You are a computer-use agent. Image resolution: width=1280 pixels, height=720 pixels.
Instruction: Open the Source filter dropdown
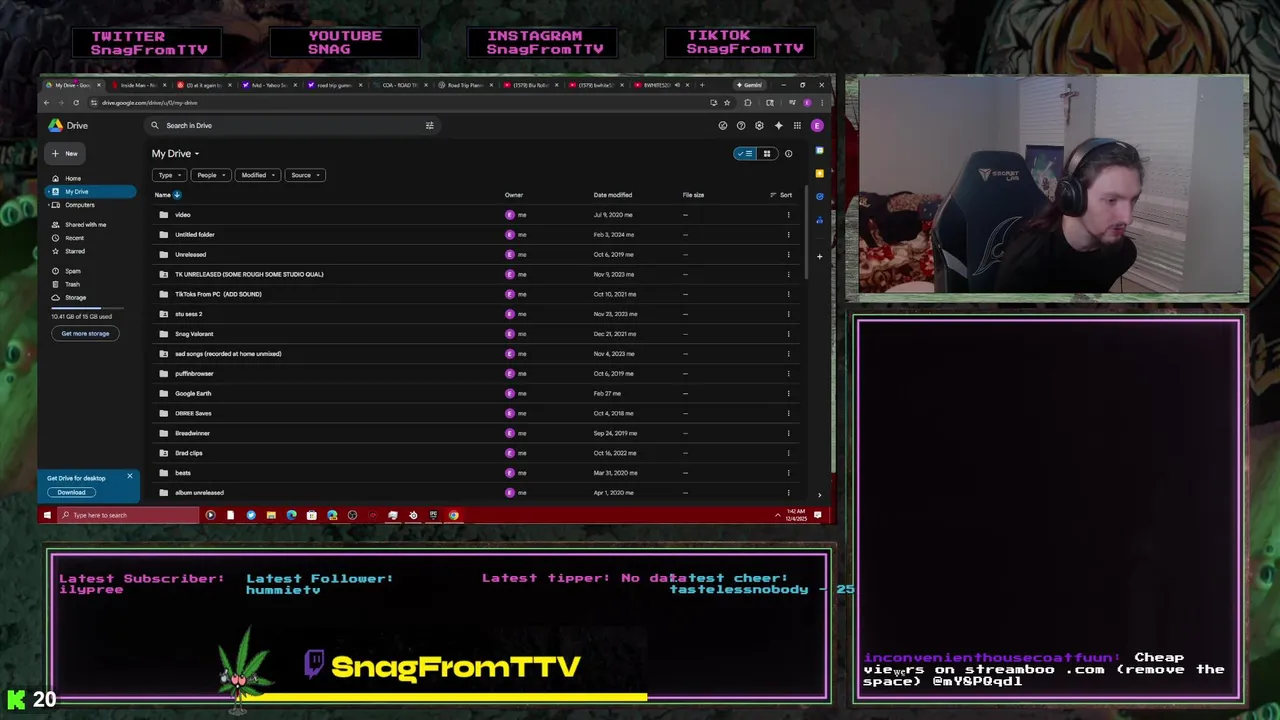pyautogui.click(x=304, y=175)
